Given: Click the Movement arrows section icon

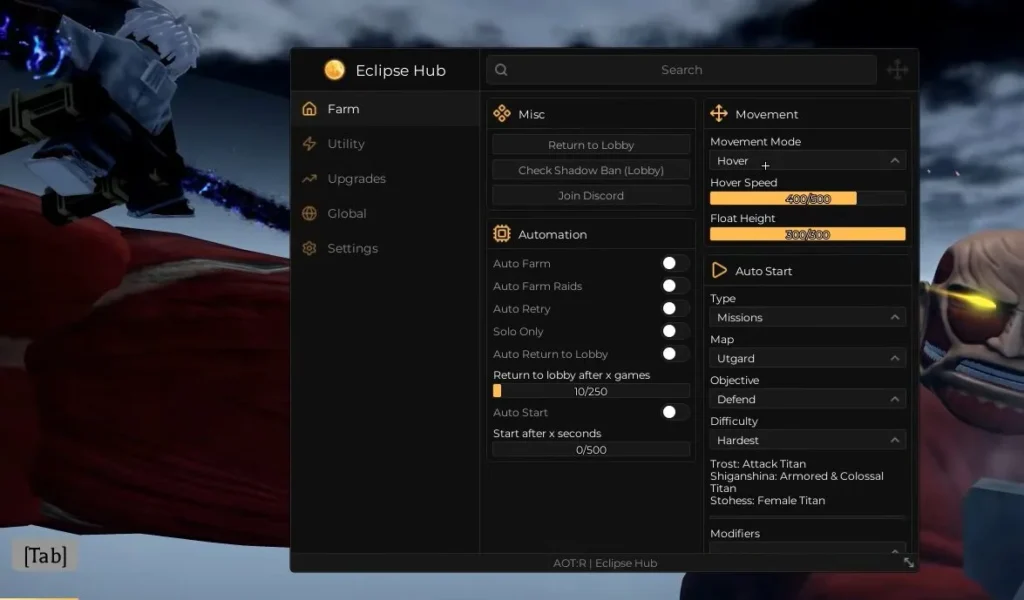Looking at the screenshot, I should (x=719, y=114).
